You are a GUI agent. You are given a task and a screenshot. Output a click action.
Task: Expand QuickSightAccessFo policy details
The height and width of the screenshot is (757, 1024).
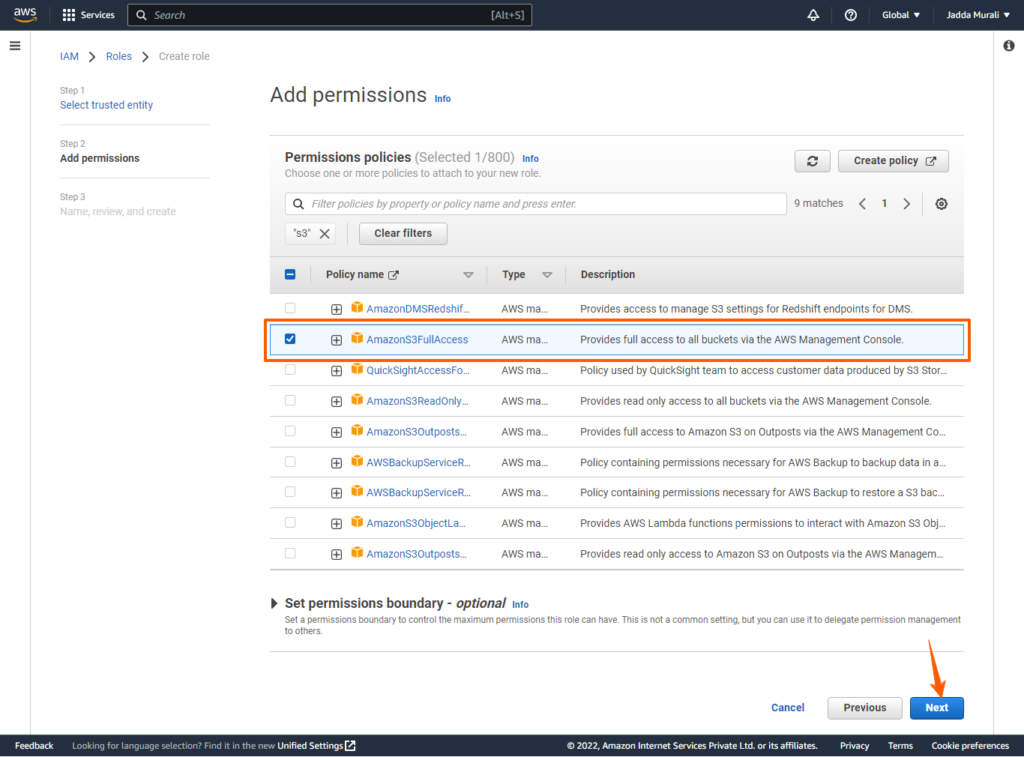pos(336,371)
